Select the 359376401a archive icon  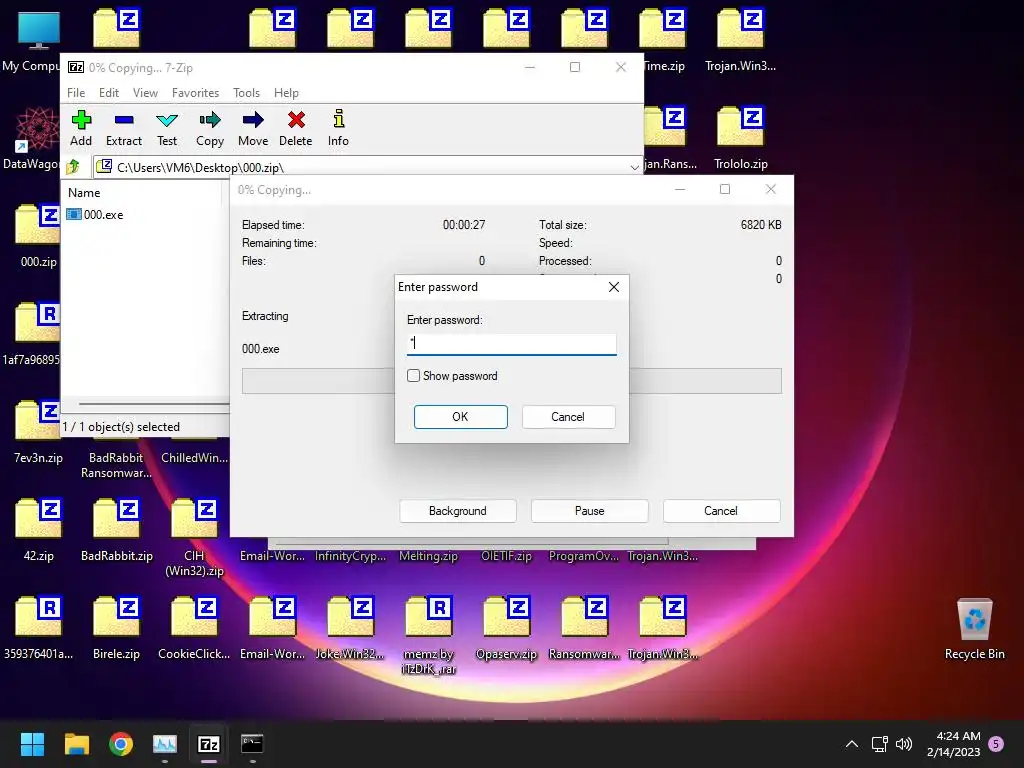[39, 628]
